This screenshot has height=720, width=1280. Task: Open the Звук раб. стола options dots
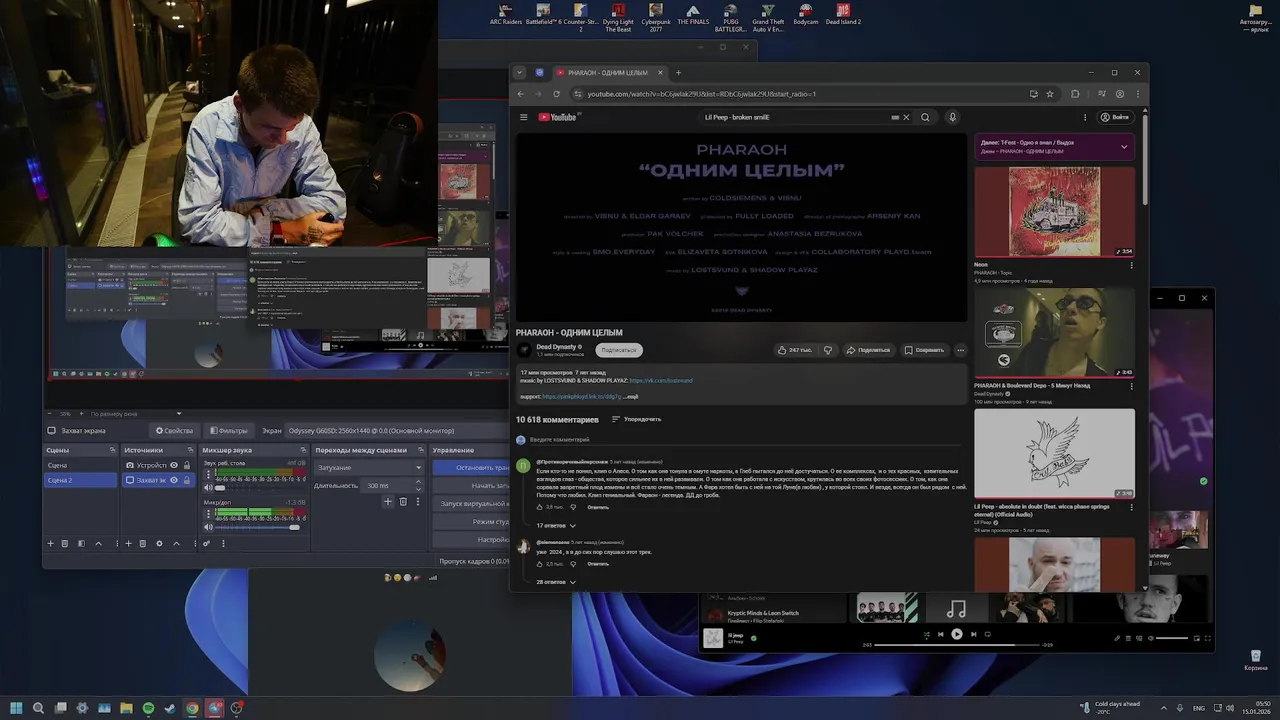coord(208,474)
